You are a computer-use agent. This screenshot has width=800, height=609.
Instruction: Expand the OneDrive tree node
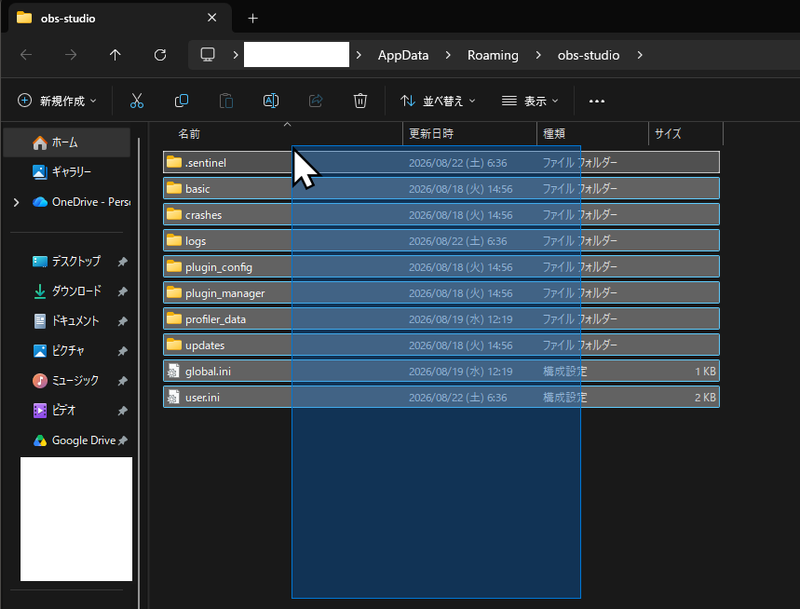[16, 202]
